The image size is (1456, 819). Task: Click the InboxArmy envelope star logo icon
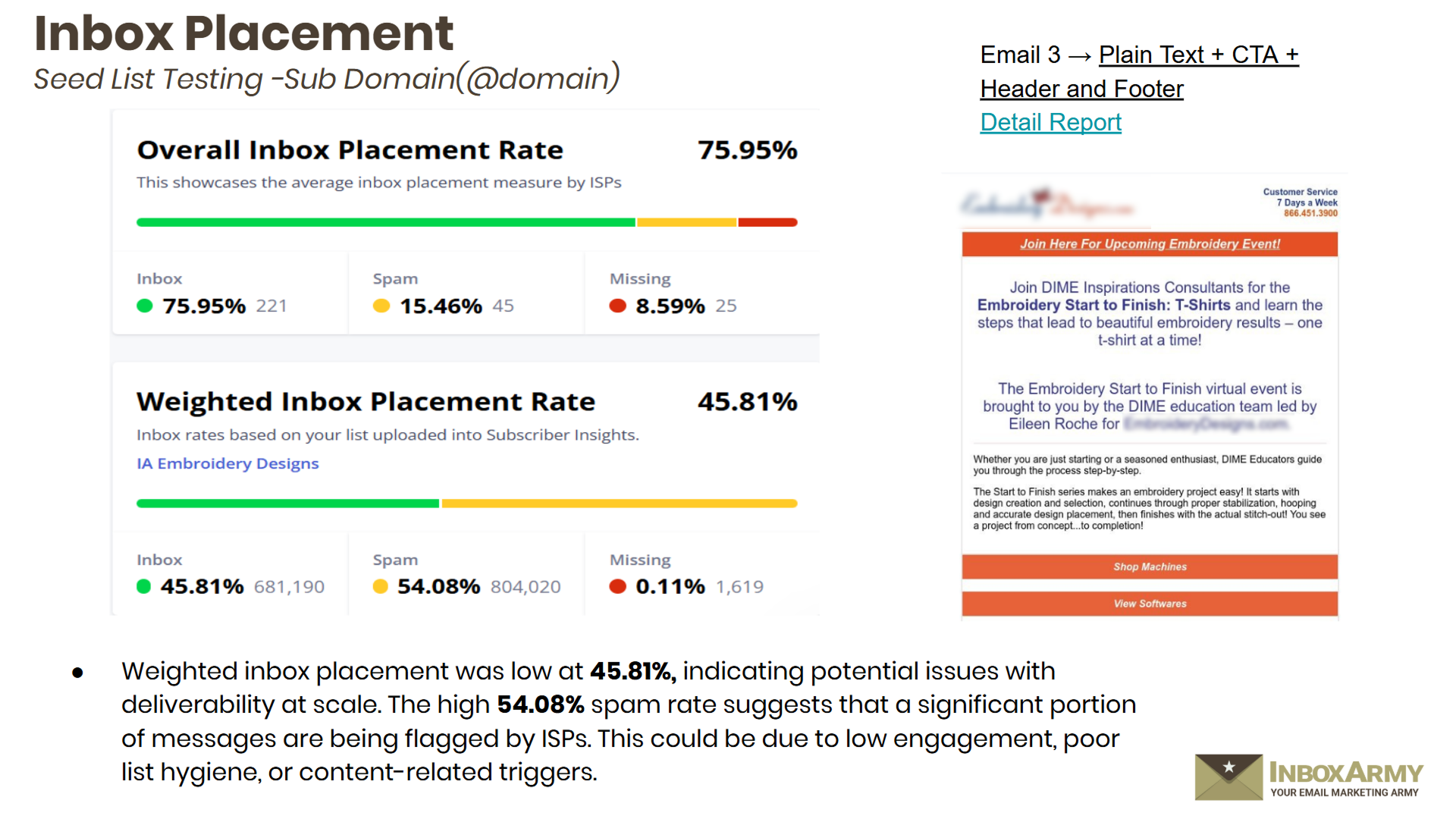point(1228,776)
